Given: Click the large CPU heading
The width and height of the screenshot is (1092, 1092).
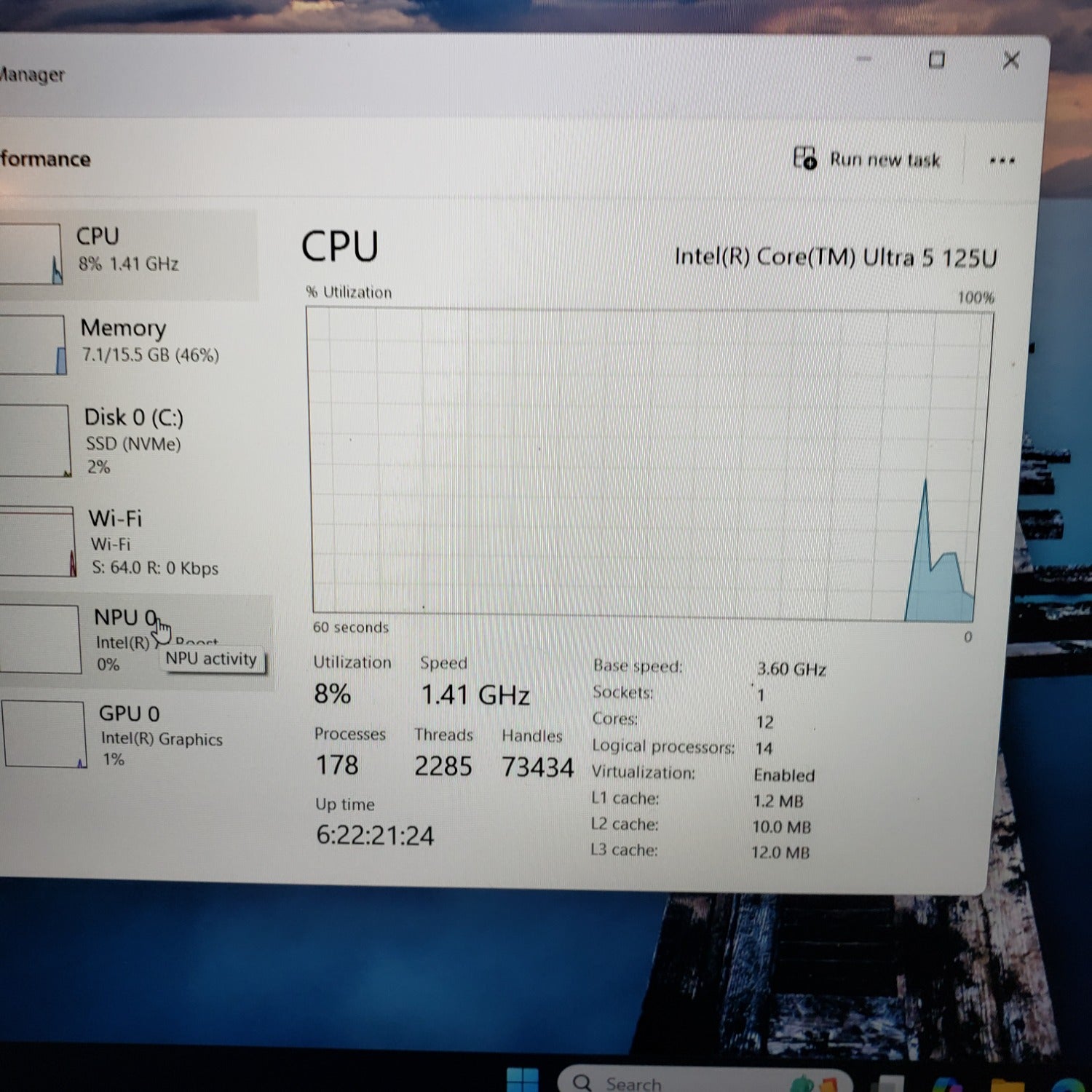Looking at the screenshot, I should coord(340,246).
